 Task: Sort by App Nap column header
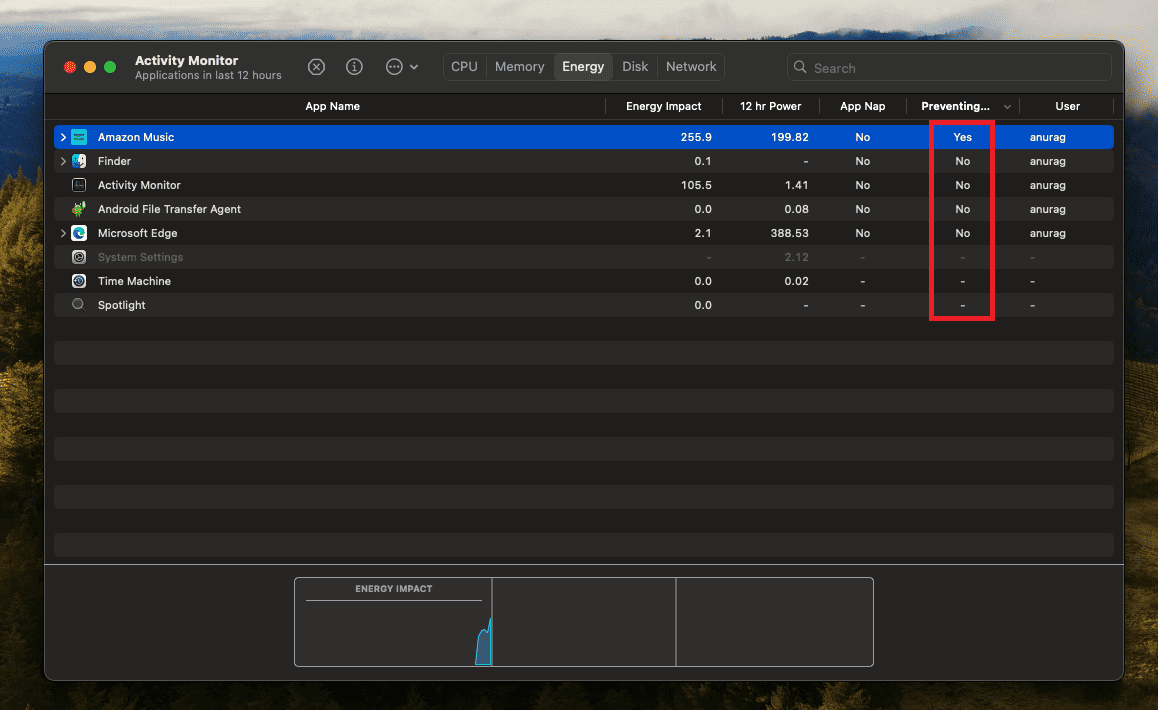coord(863,106)
